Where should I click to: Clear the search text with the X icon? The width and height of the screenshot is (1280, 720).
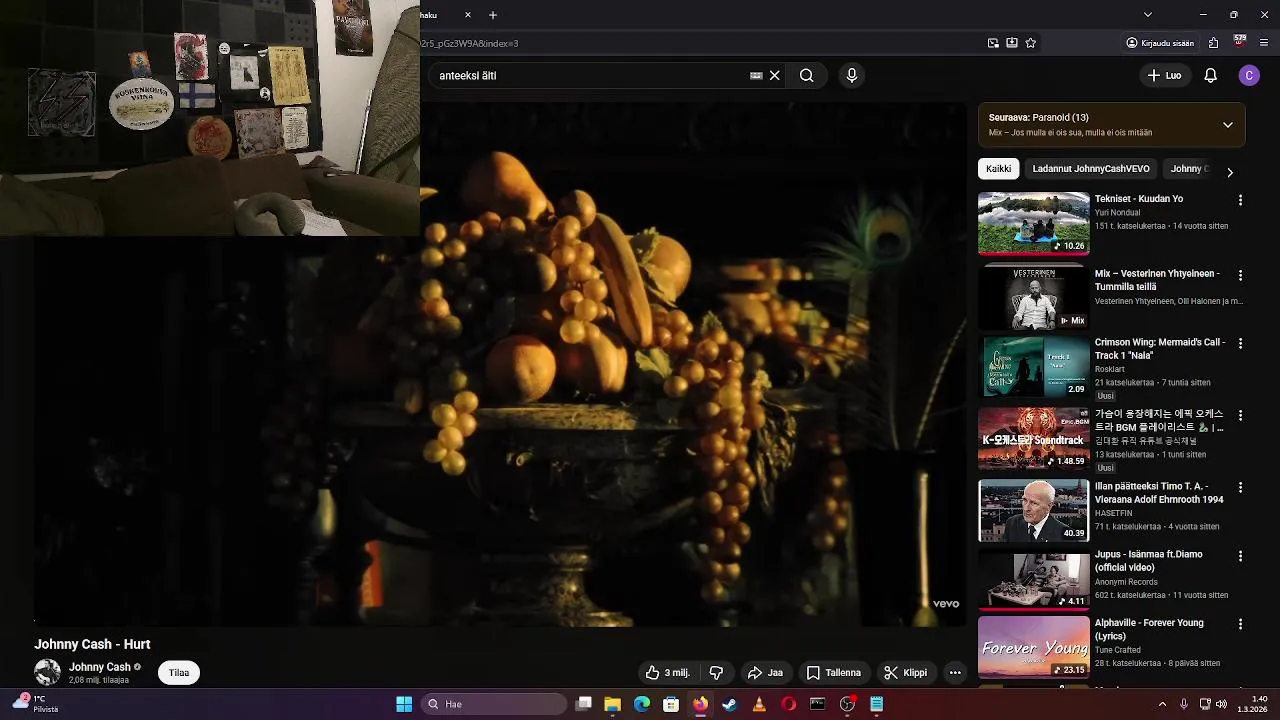(774, 75)
